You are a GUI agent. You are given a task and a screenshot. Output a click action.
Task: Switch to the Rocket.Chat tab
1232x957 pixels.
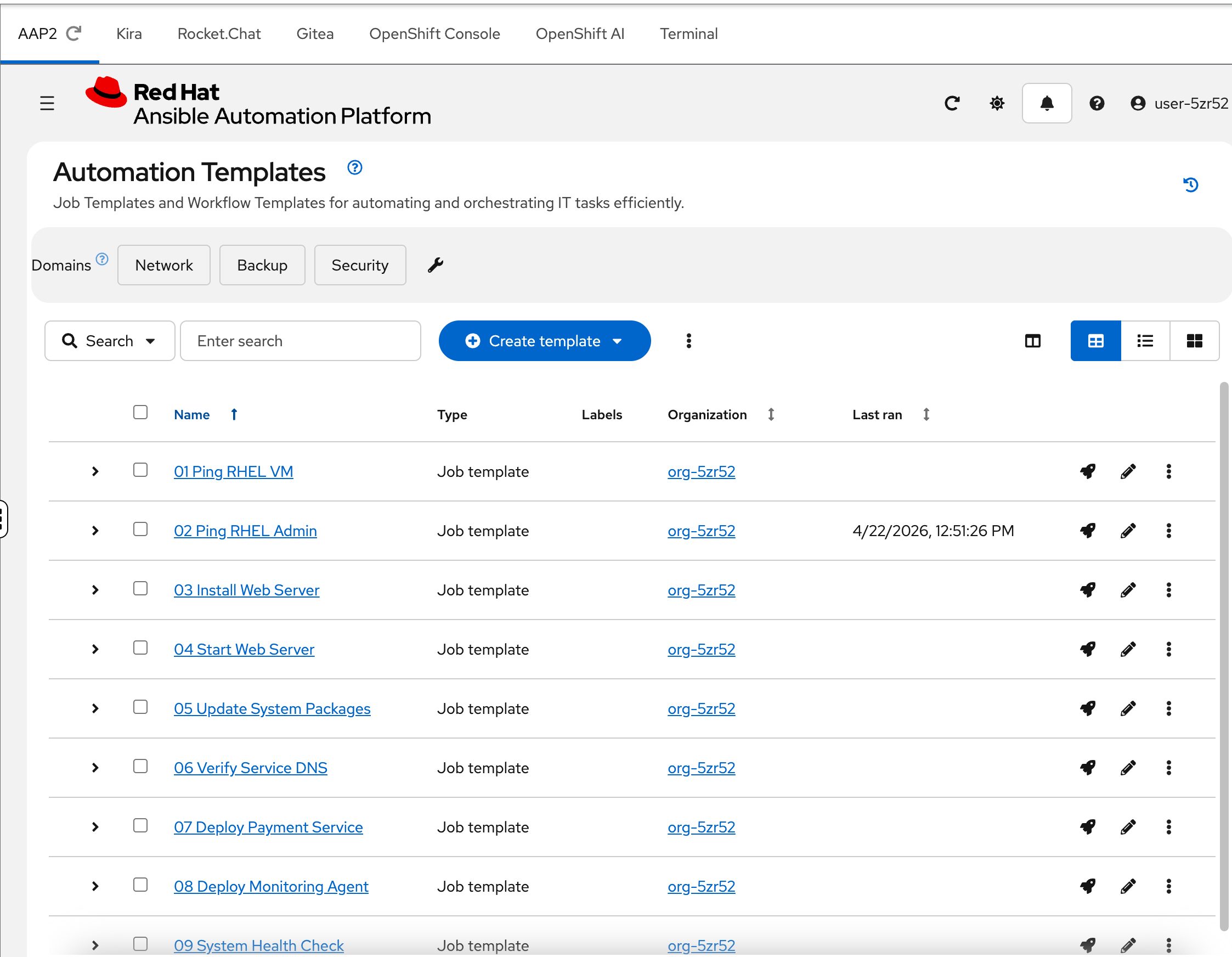pyautogui.click(x=219, y=34)
